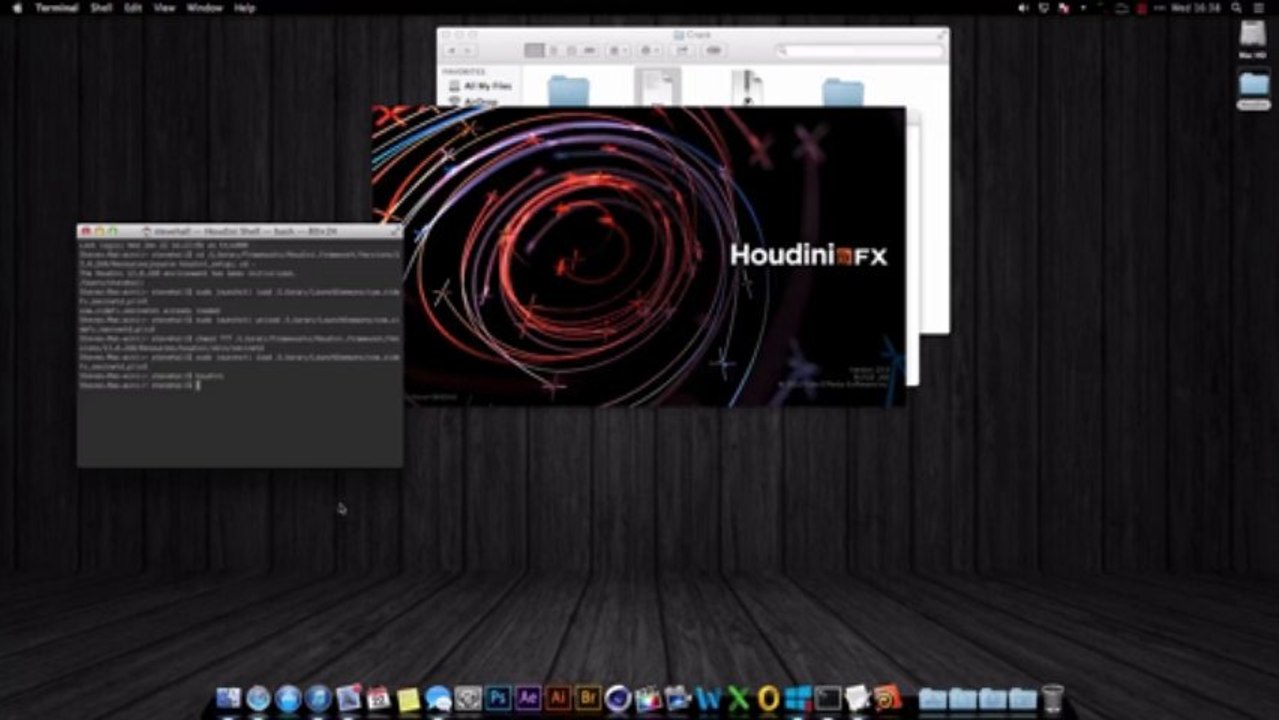Screen dimensions: 1279x720
Task: Open the Window menu
Action: coord(204,7)
